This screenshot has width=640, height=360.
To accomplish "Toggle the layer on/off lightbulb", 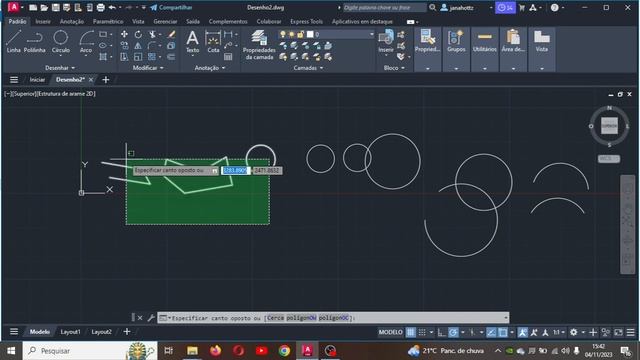I will coord(282,34).
